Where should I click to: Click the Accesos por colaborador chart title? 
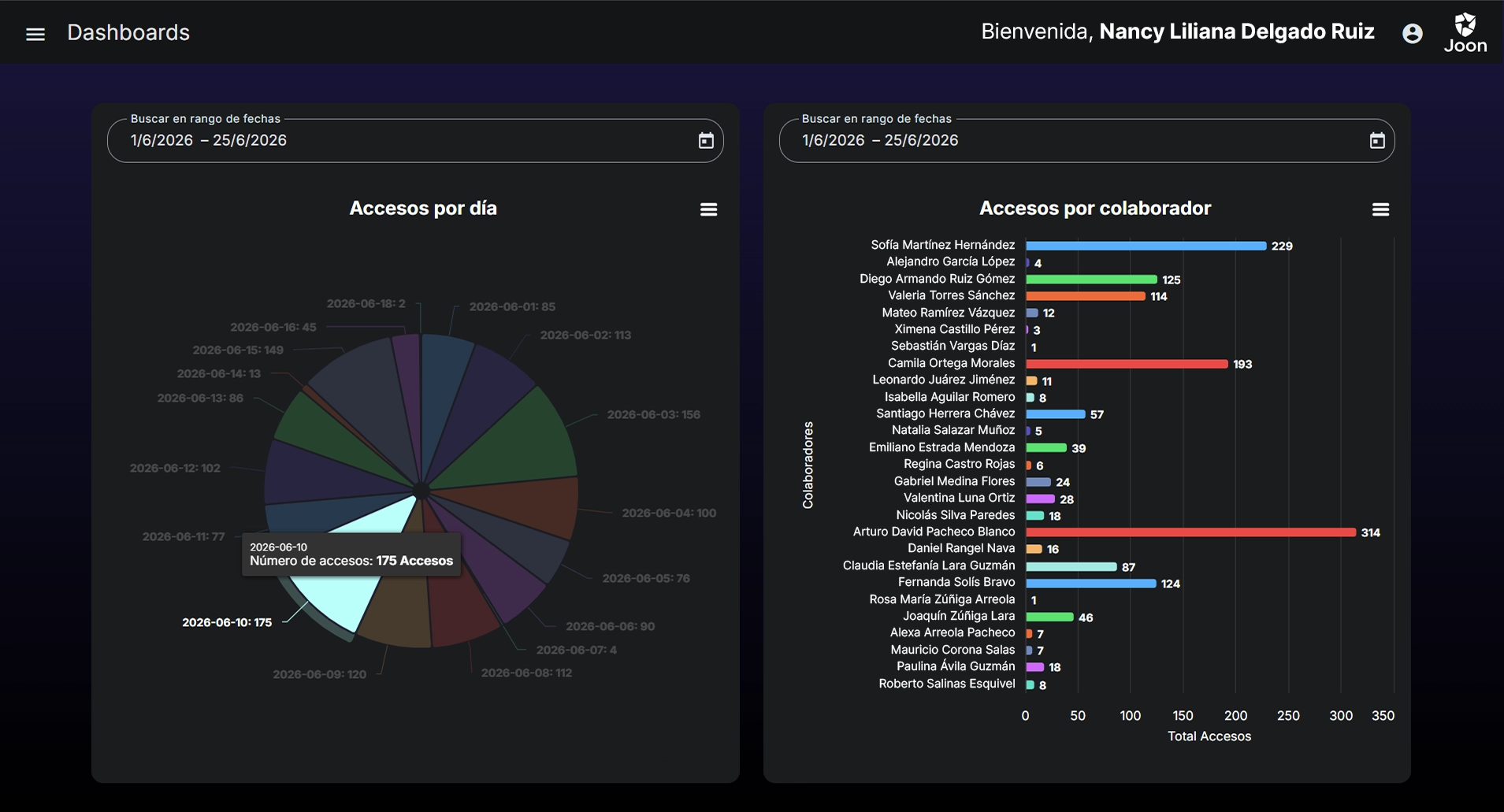tap(1095, 208)
